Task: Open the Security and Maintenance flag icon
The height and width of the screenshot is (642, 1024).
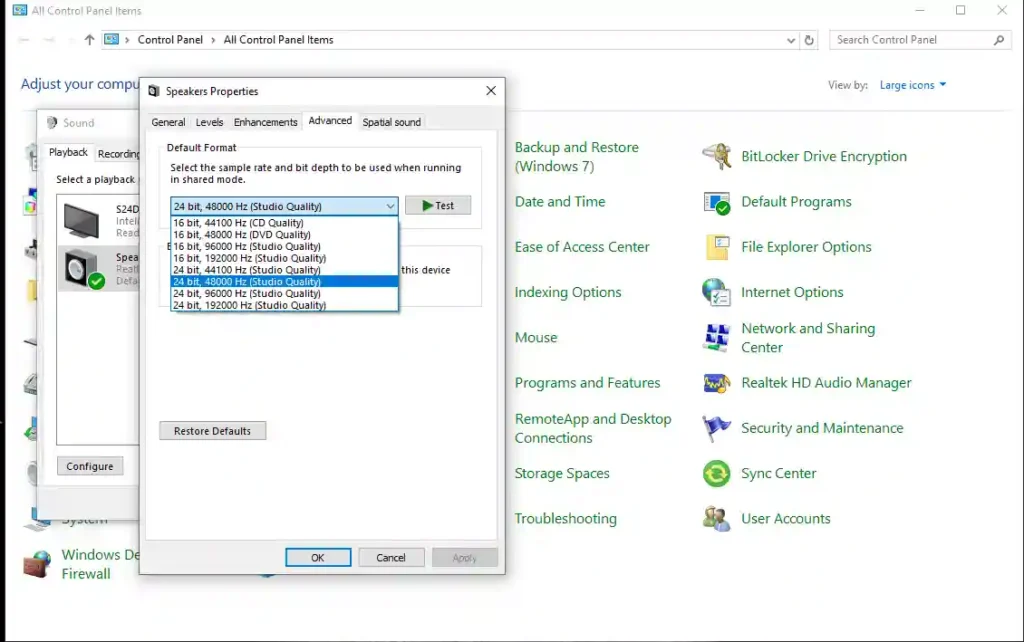Action: pos(716,428)
